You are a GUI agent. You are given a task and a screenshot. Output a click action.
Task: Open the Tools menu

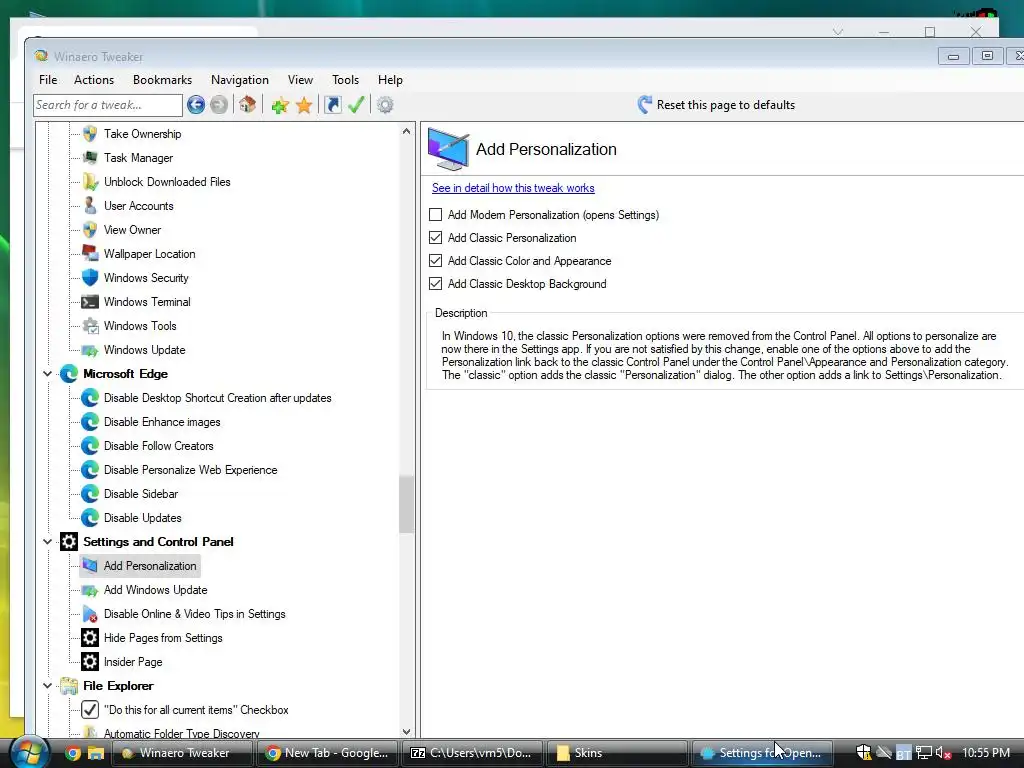coord(345,80)
